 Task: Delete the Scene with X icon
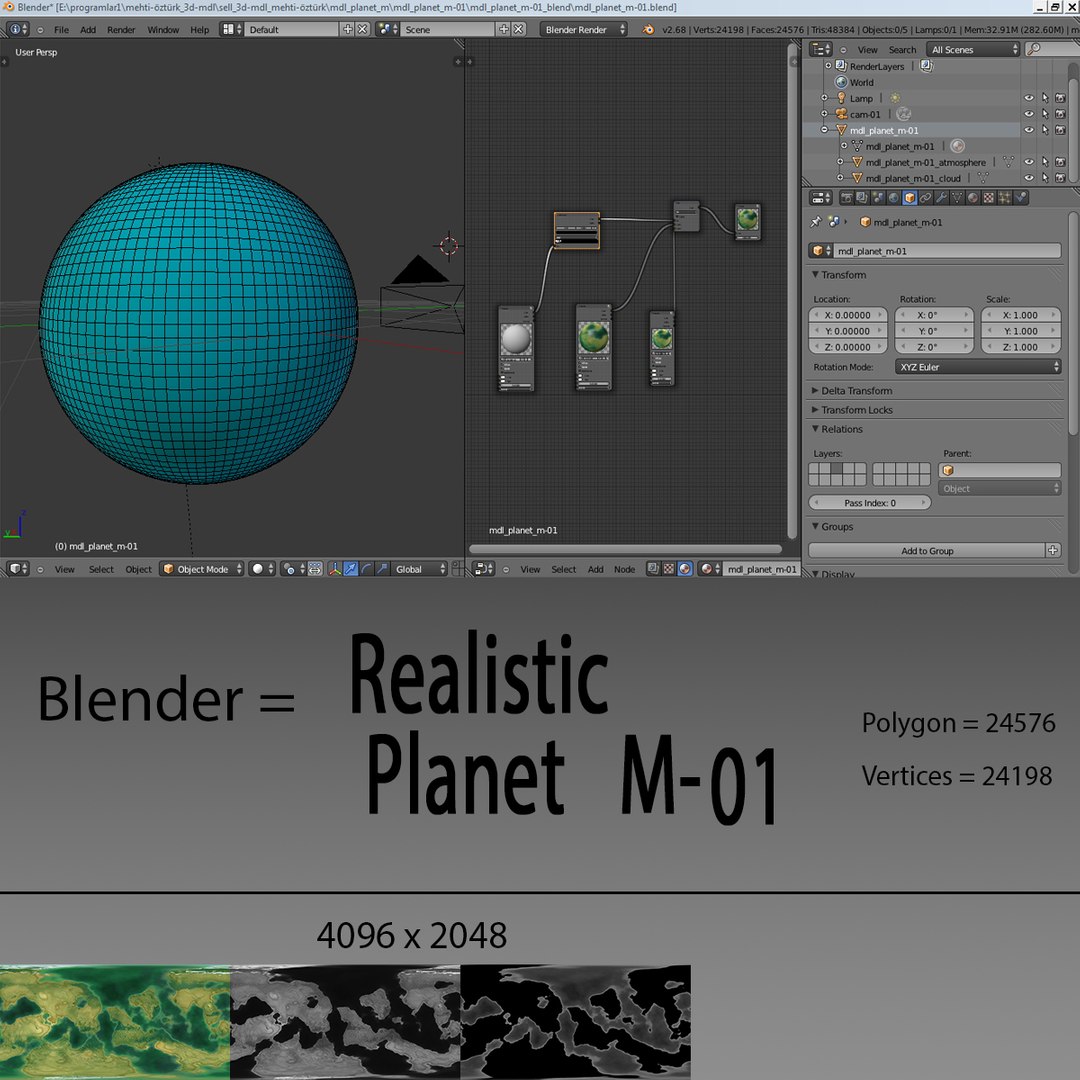(x=519, y=30)
